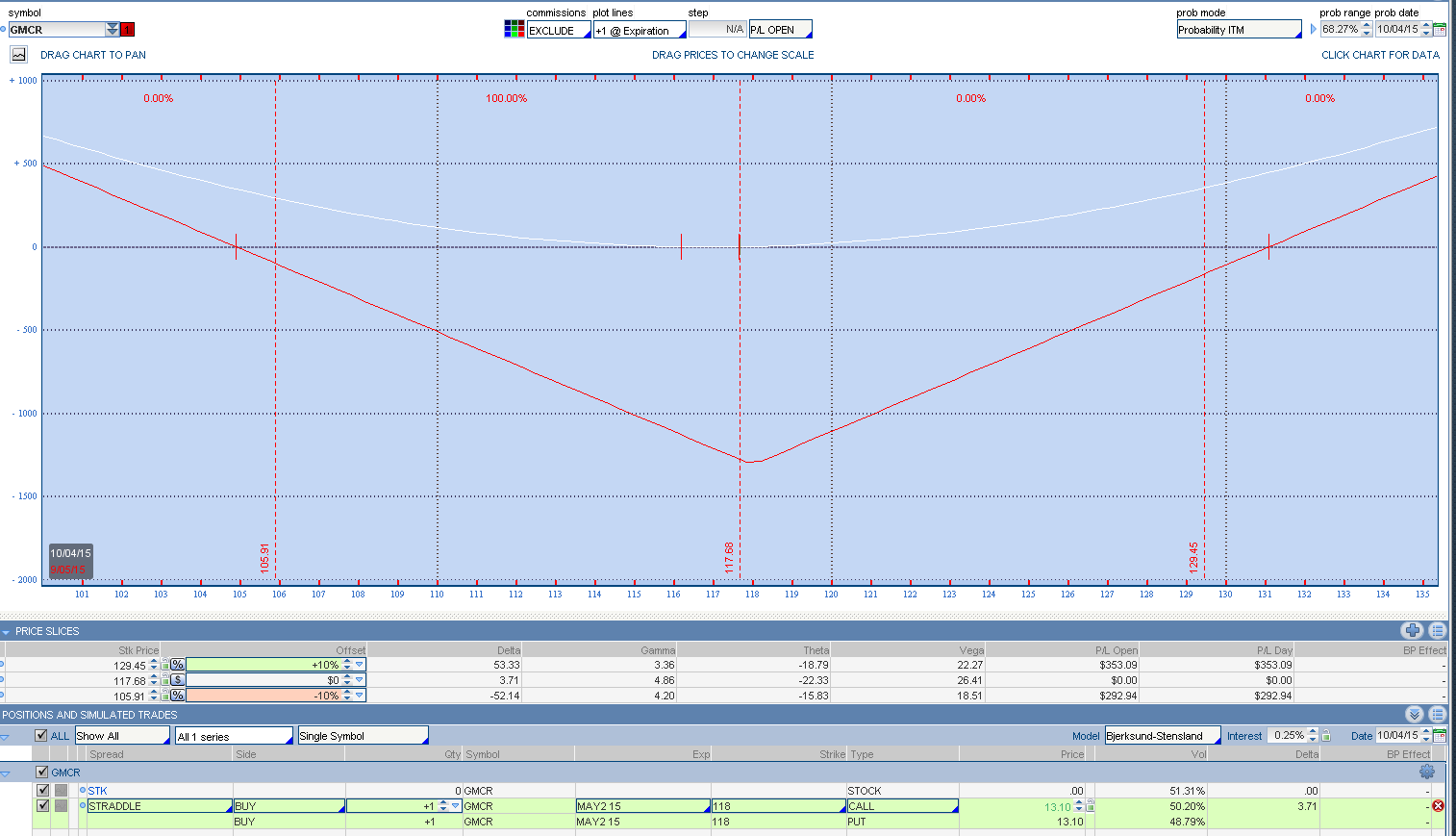Click the lock icon on the 117.68 slice
Screen dimensions: 1456x836
[x=165, y=680]
